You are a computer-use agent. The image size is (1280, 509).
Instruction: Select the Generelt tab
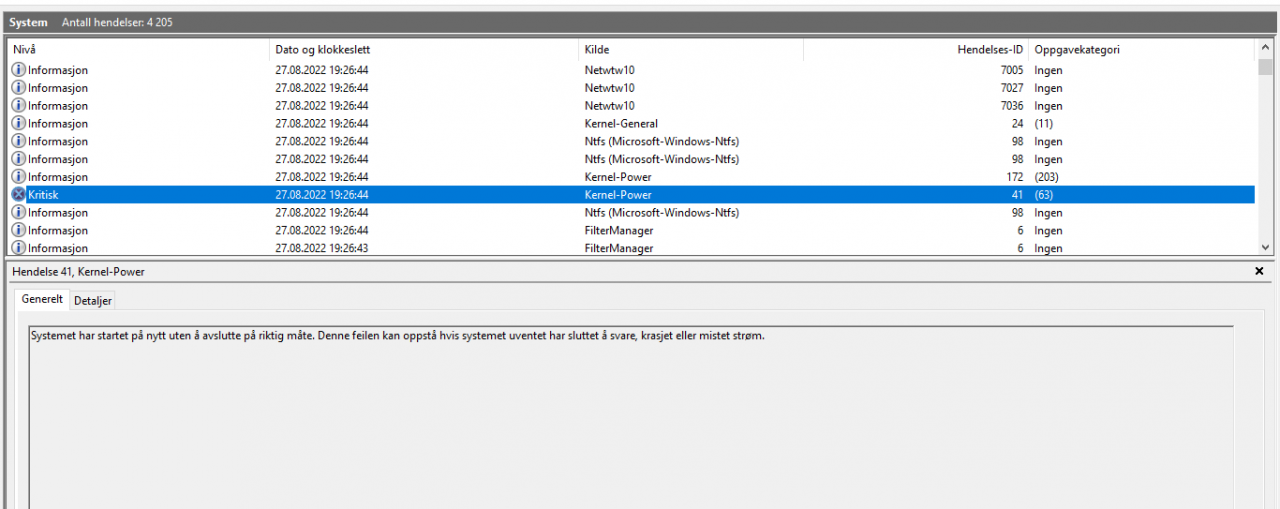pos(42,299)
